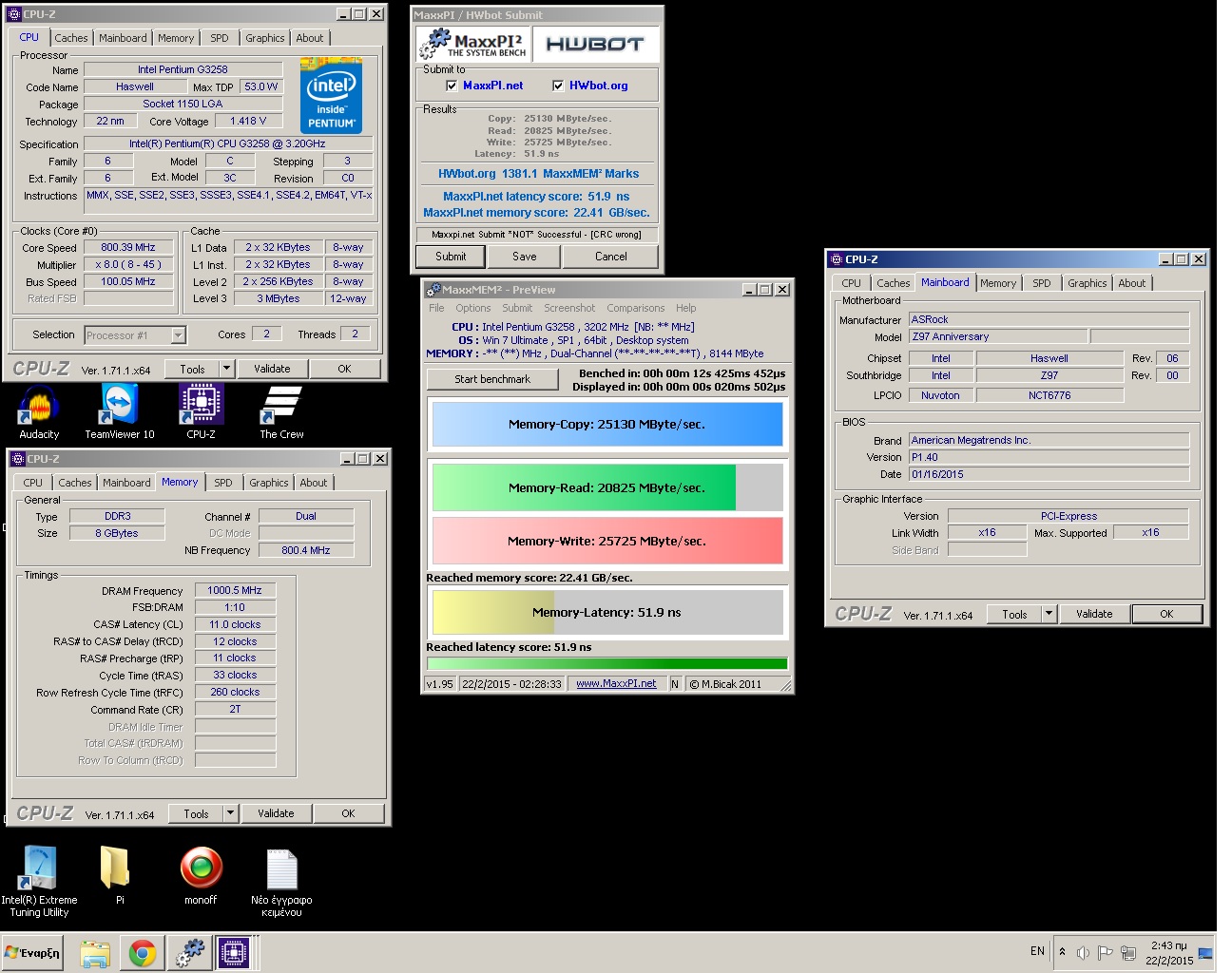Click the Z97 Anniversary model field
The height and width of the screenshot is (973, 1232).
pyautogui.click(x=997, y=336)
